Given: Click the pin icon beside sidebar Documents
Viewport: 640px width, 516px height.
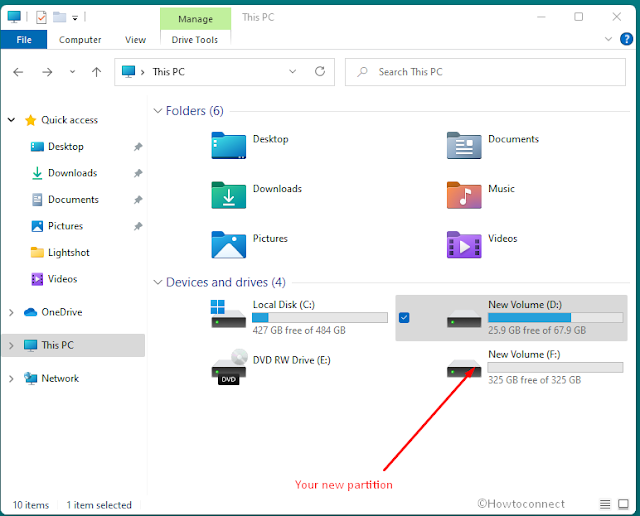Looking at the screenshot, I should coord(138,200).
